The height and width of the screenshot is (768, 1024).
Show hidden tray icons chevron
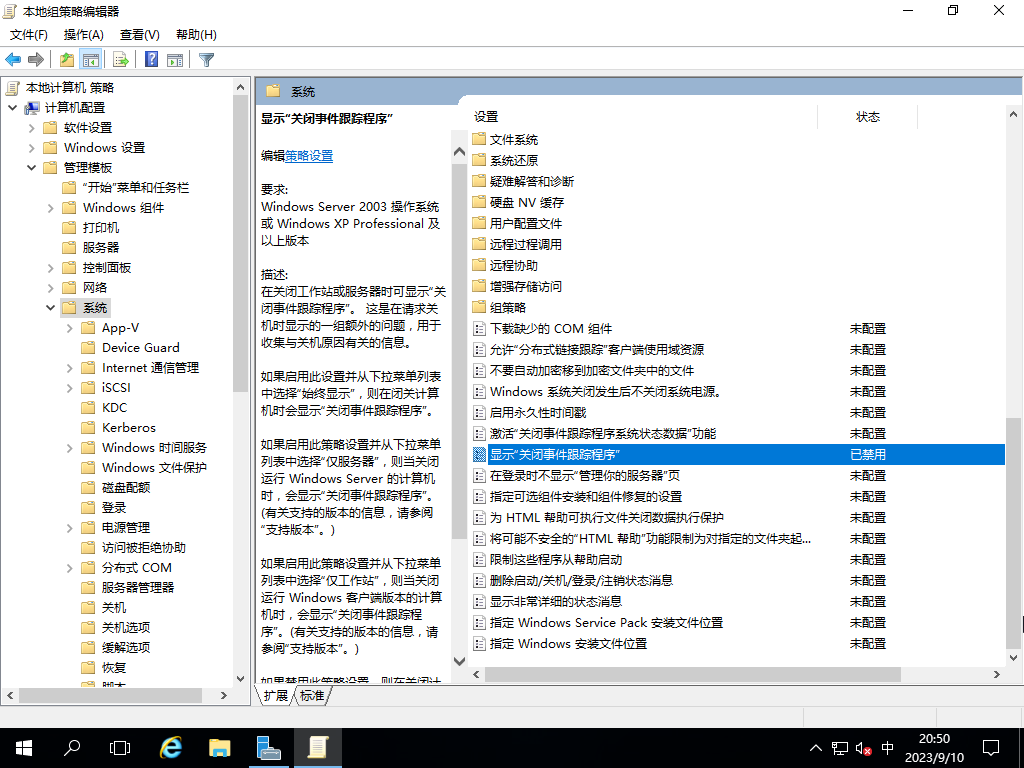click(x=816, y=748)
